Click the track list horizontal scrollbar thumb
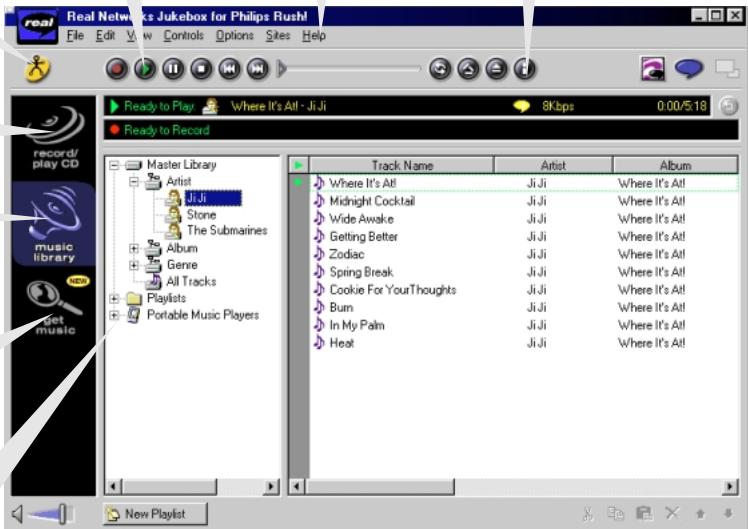Image resolution: width=748 pixels, height=529 pixels. pos(380,487)
